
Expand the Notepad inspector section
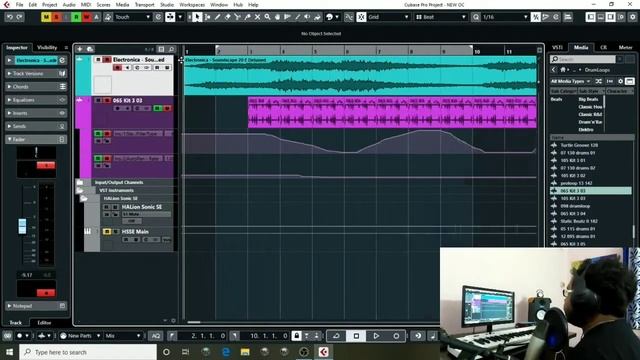(x=36, y=306)
